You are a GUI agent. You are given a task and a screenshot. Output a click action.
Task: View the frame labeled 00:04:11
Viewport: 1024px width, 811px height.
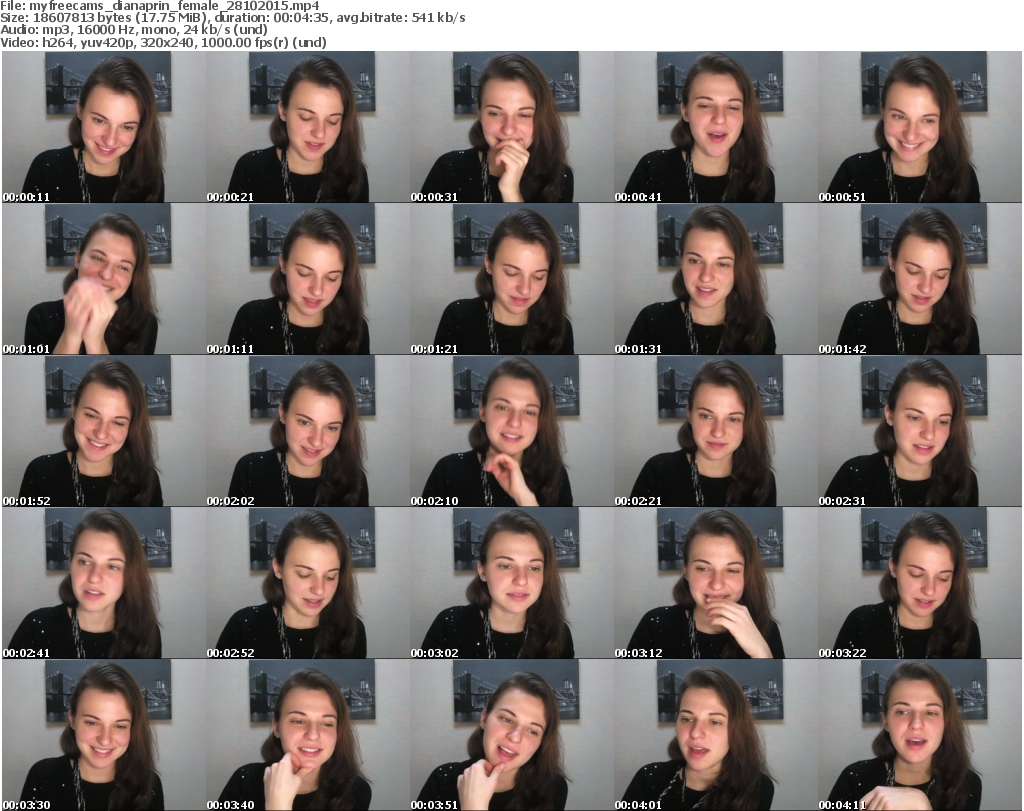tap(920, 735)
